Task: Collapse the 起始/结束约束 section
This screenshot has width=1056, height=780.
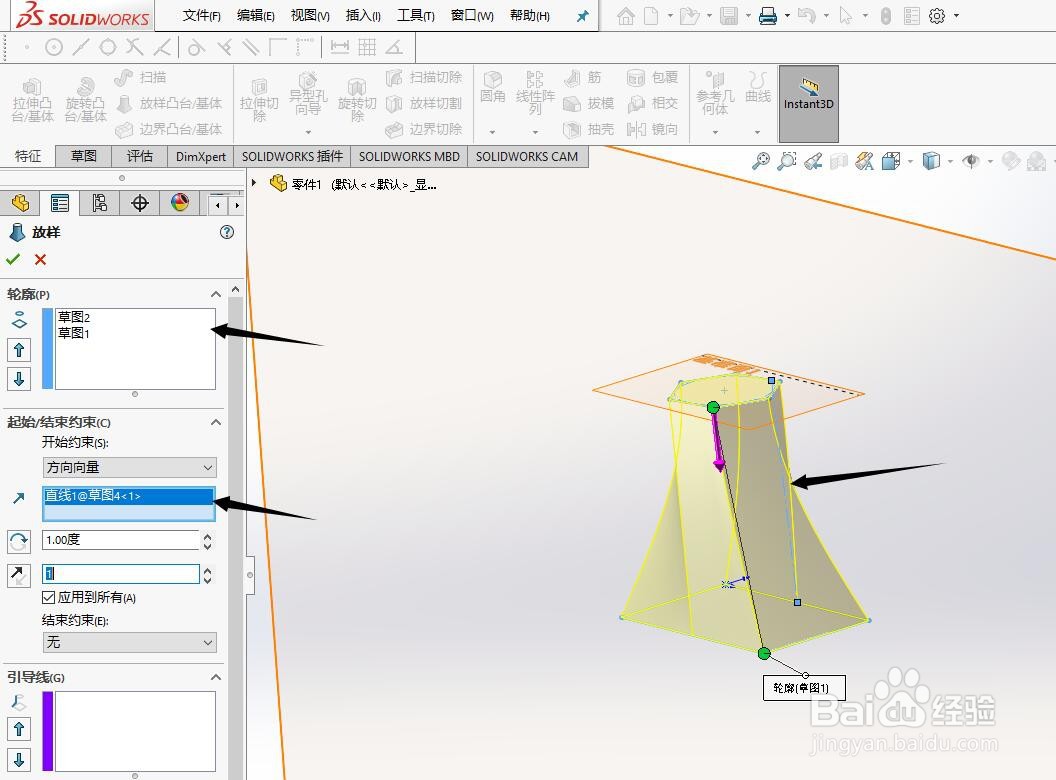Action: coord(216,422)
